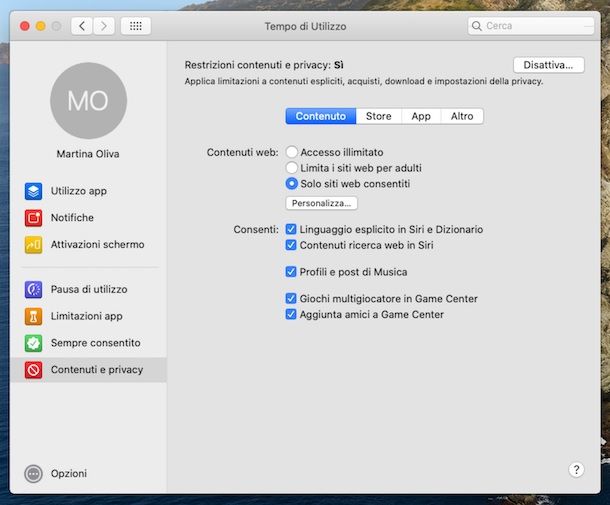
Task: Click the MO user avatar
Action: pyautogui.click(x=88, y=100)
